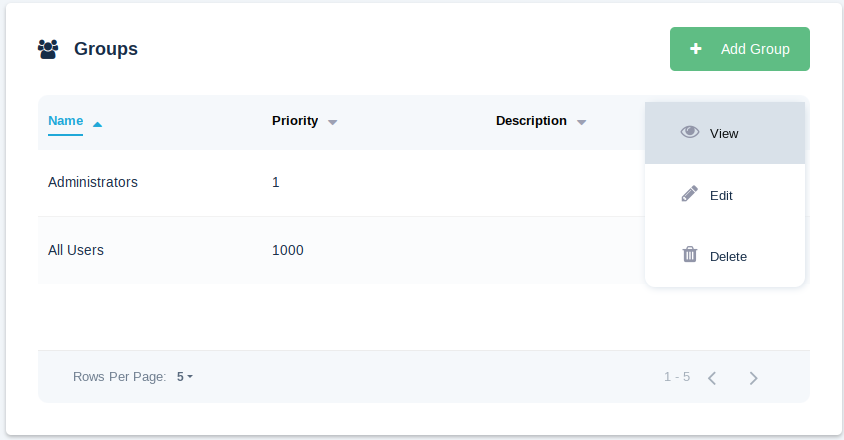
Task: Go to the previous page arrow
Action: 712,378
